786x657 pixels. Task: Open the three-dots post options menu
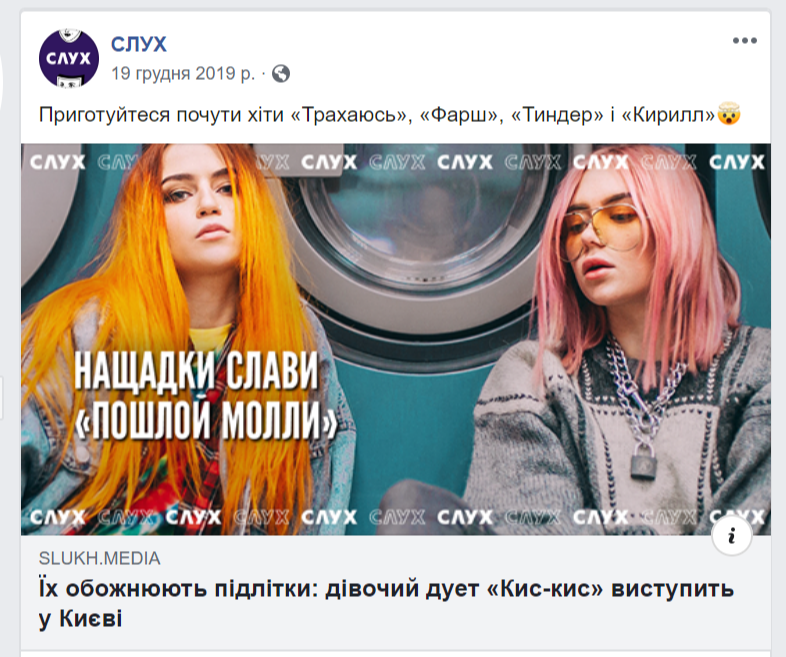pos(744,41)
